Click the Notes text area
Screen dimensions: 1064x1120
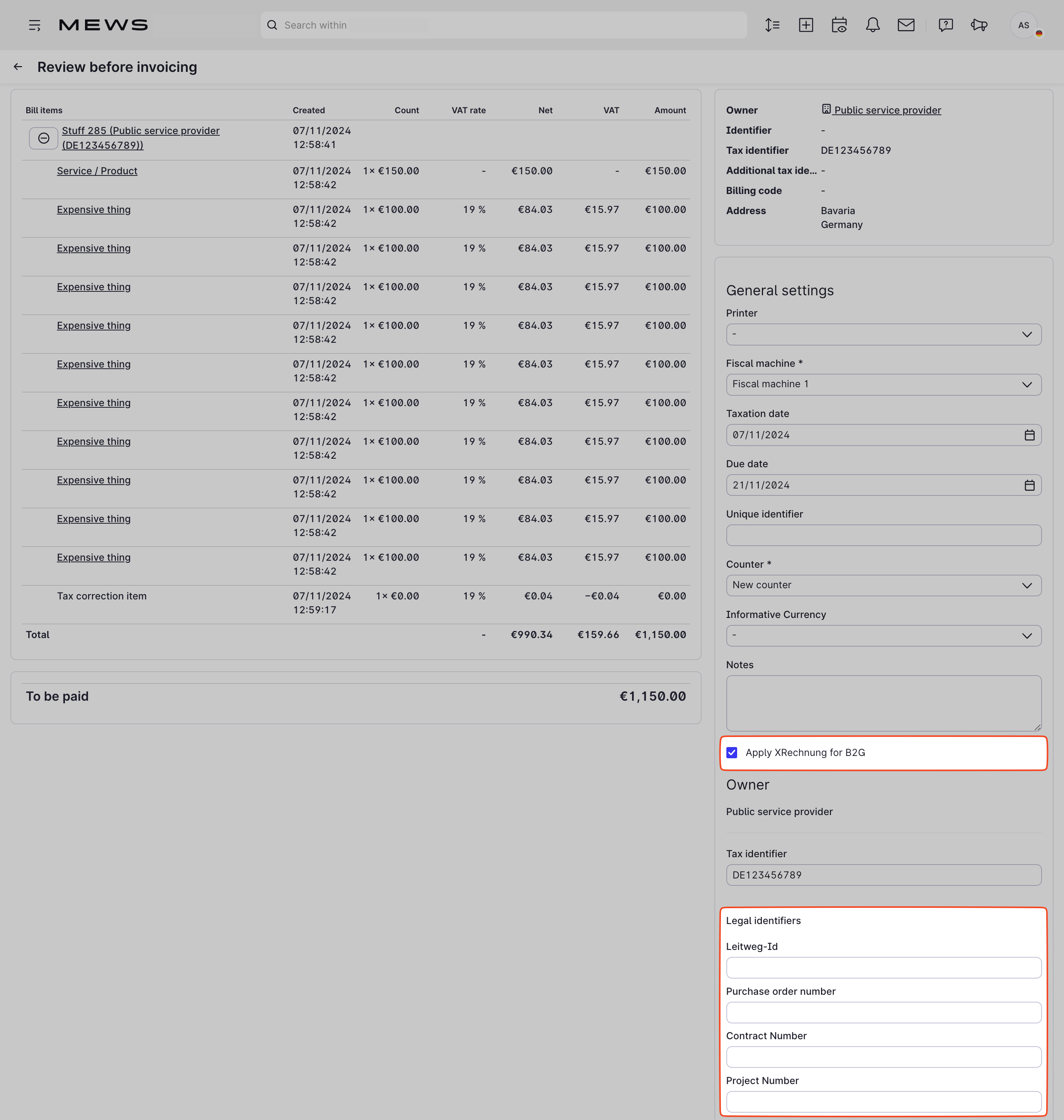[884, 703]
